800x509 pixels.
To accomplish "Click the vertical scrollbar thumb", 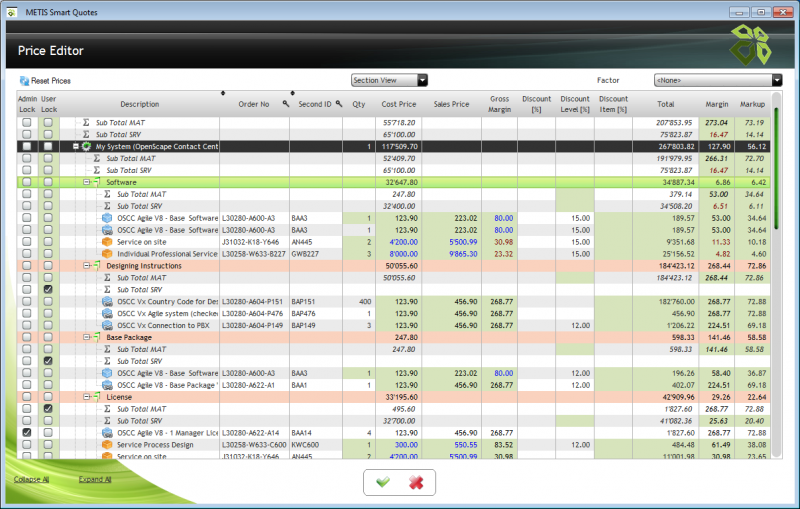I will (x=776, y=168).
